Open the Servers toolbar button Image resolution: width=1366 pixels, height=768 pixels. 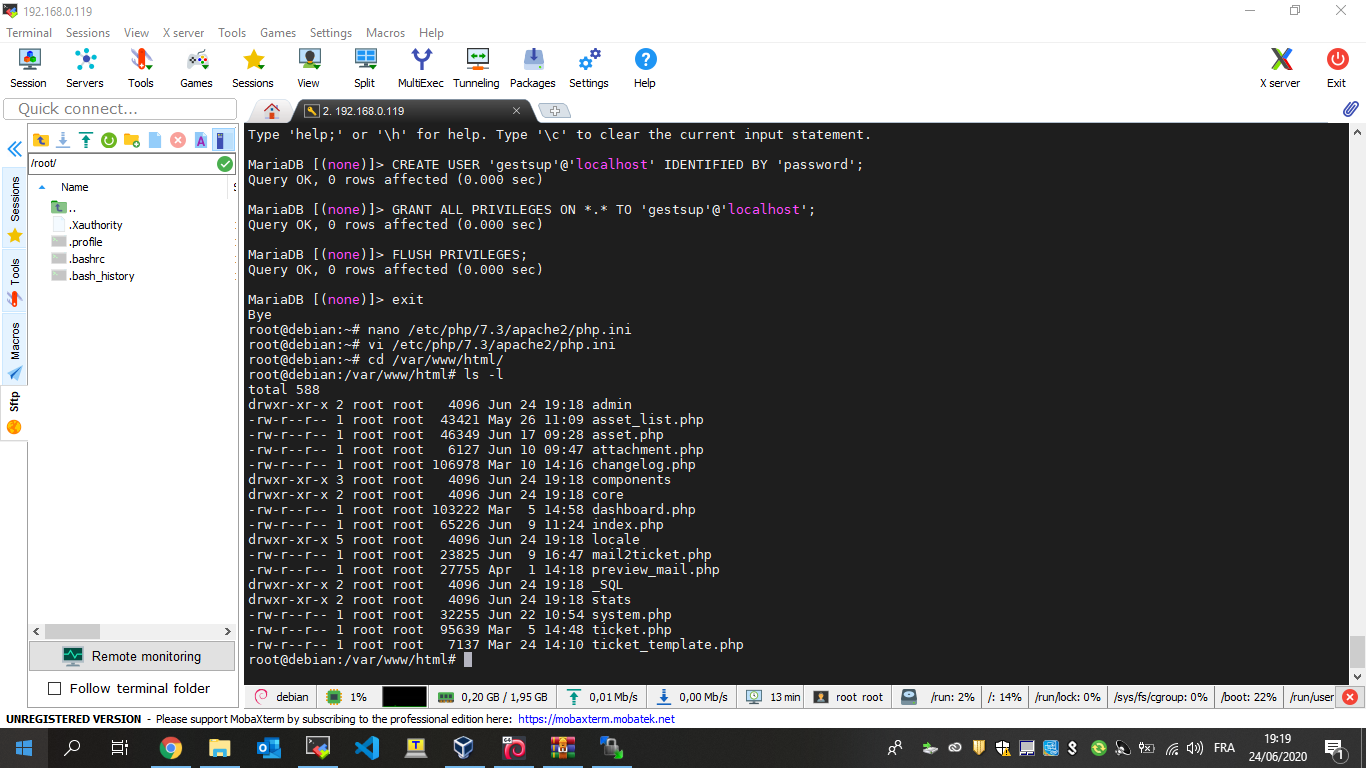coord(85,68)
